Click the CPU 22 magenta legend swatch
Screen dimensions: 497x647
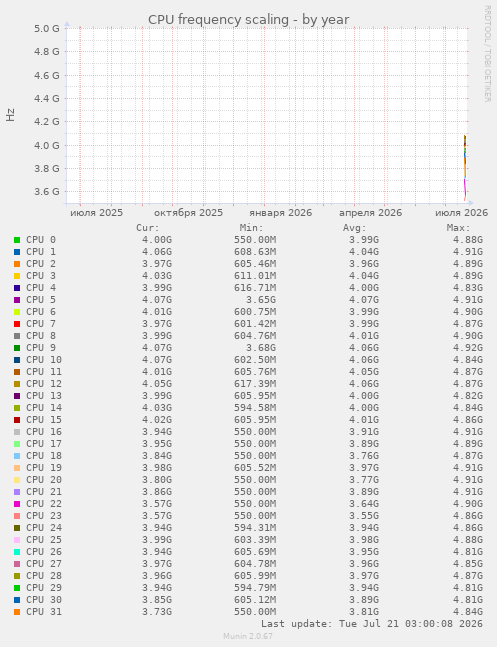click(x=17, y=504)
